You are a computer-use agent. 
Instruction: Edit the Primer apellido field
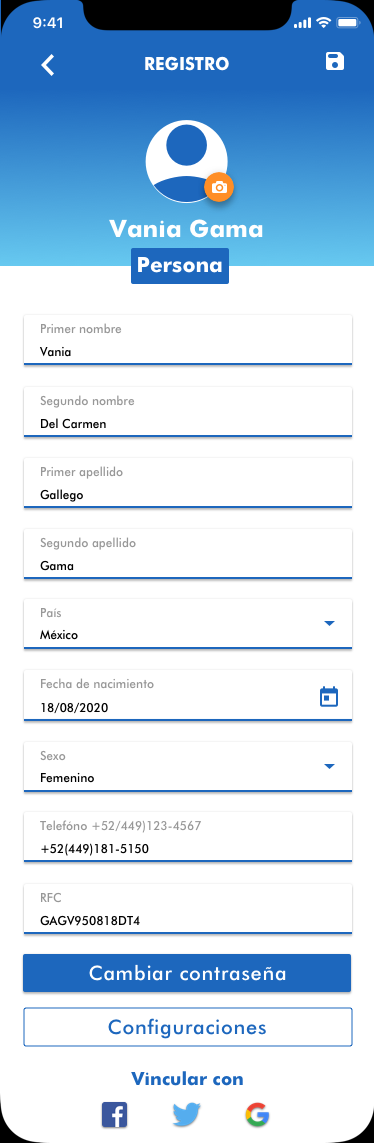click(188, 483)
